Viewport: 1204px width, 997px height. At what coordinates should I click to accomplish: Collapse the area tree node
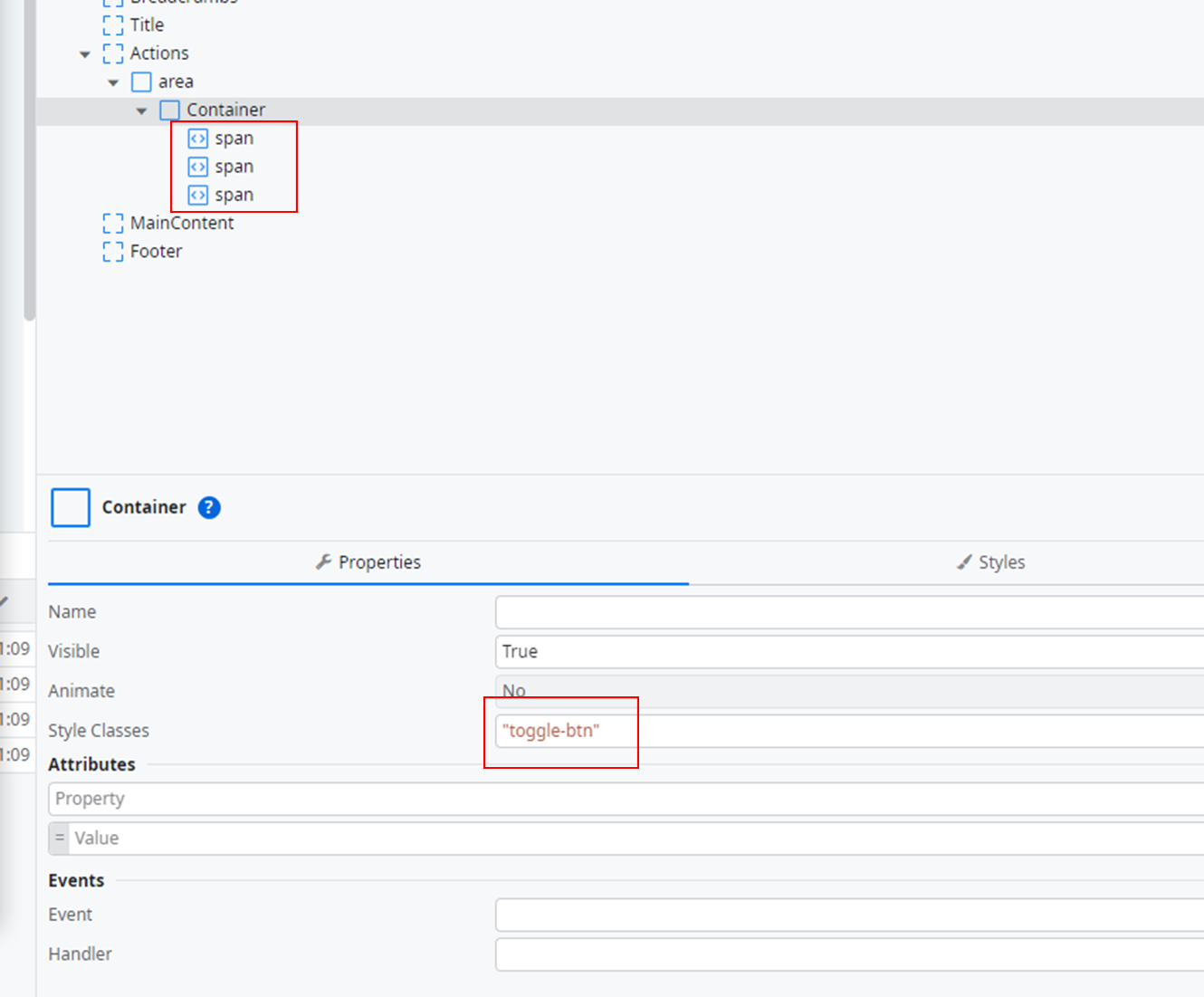(x=113, y=81)
